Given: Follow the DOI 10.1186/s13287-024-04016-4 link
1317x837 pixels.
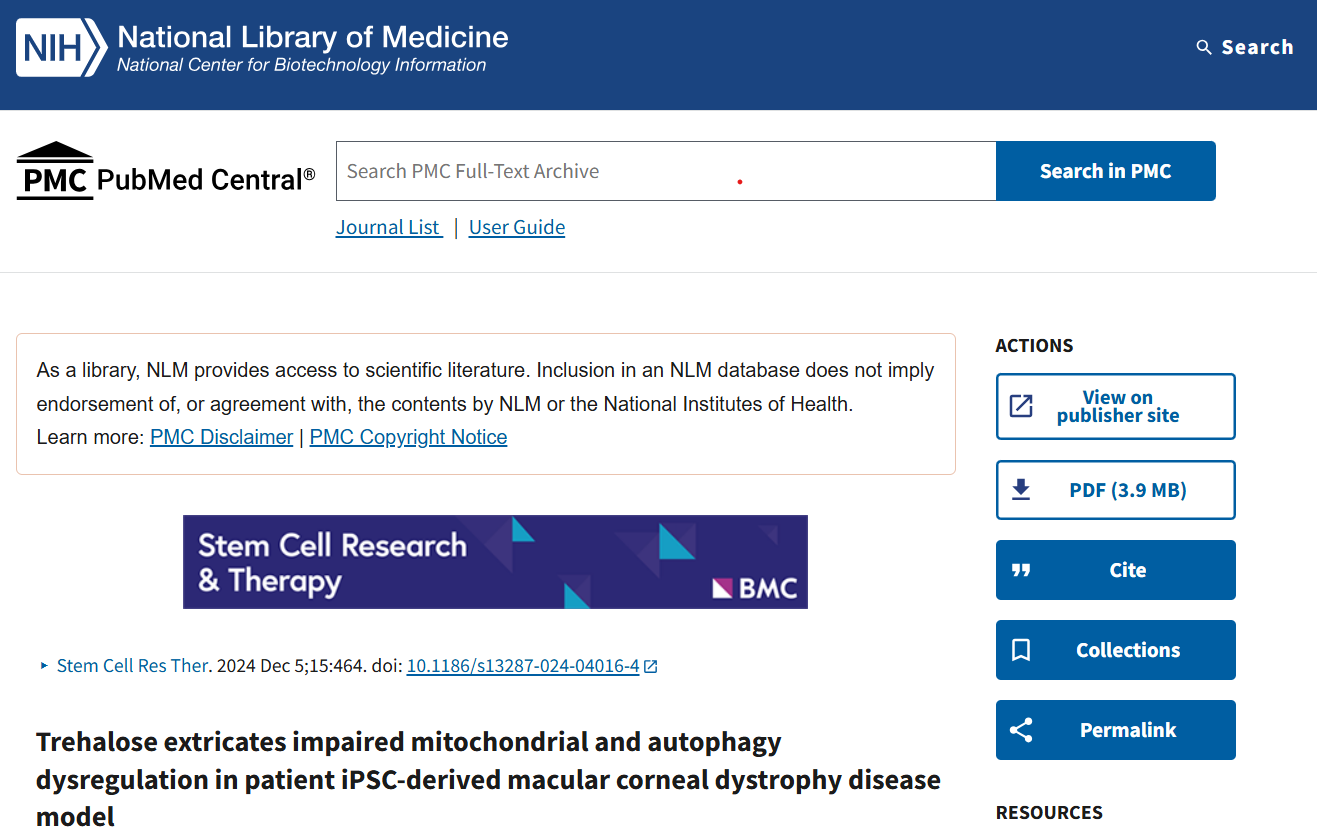Looking at the screenshot, I should pos(521,665).
